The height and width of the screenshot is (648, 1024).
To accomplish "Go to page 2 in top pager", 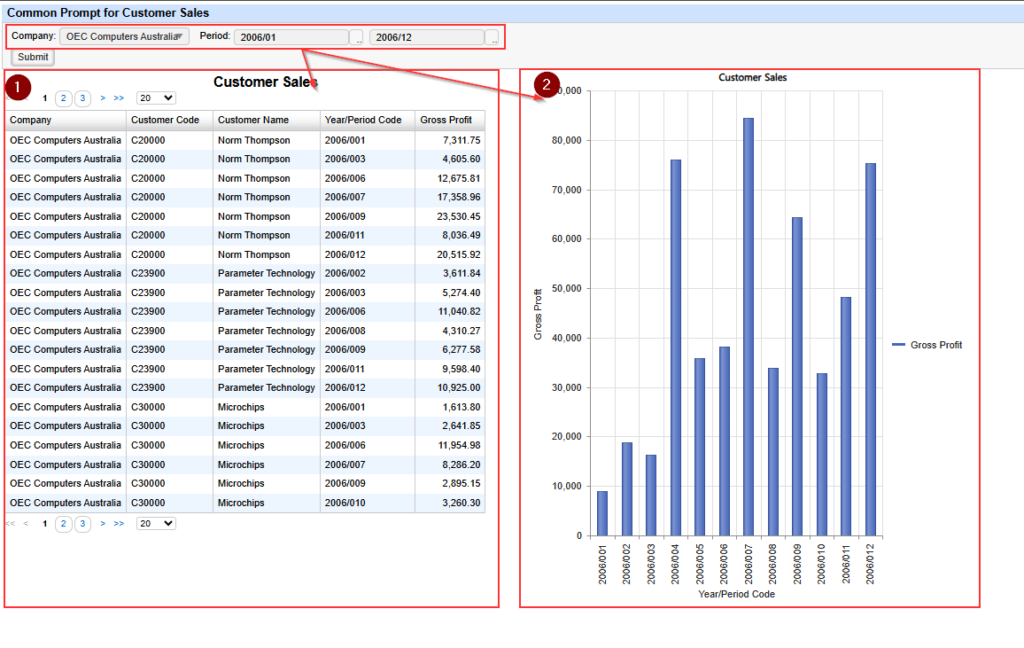I will pos(63,98).
